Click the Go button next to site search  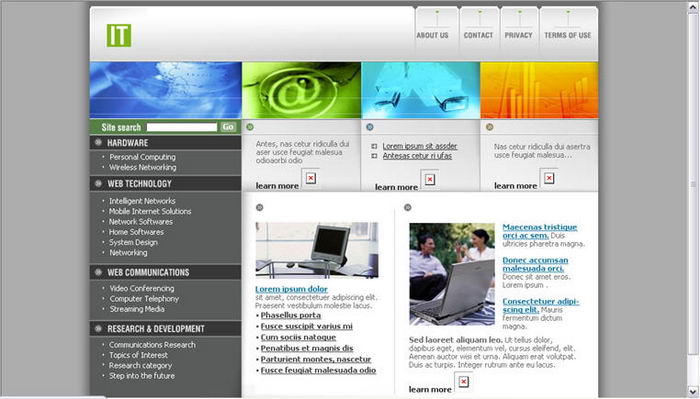[x=228, y=127]
